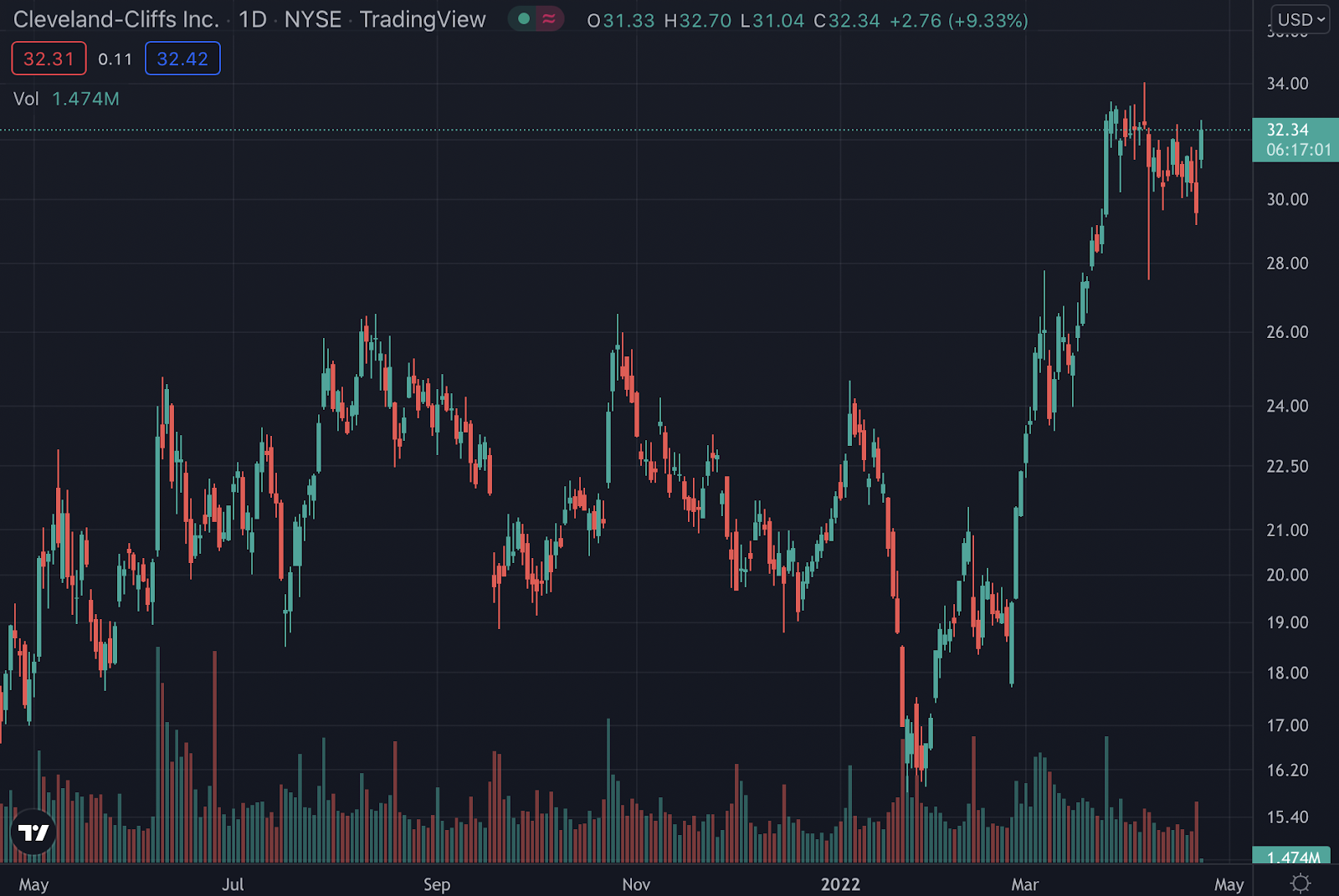Click the Jul label on time axis

[233, 884]
